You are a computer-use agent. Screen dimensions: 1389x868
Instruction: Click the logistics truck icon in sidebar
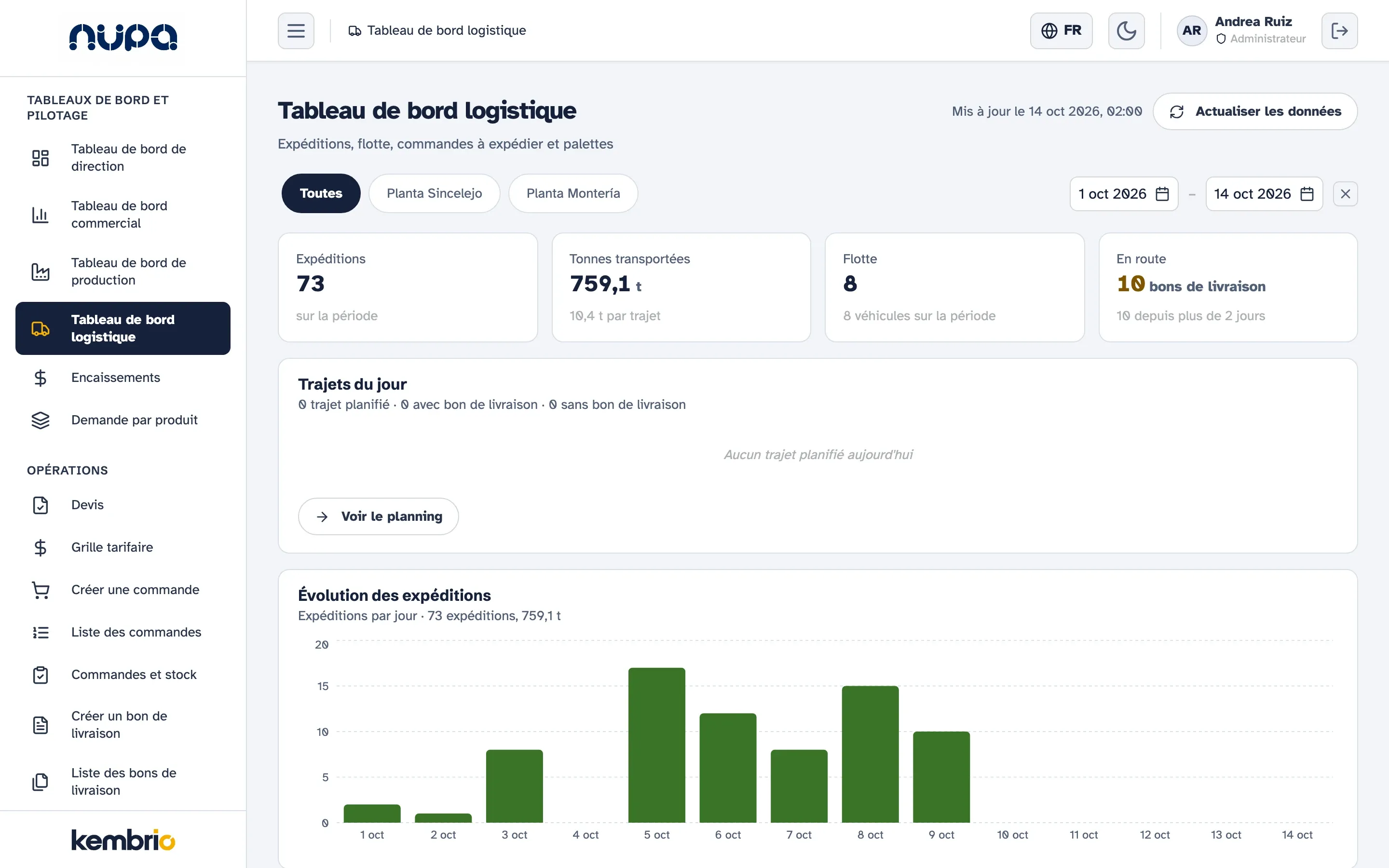[40, 328]
